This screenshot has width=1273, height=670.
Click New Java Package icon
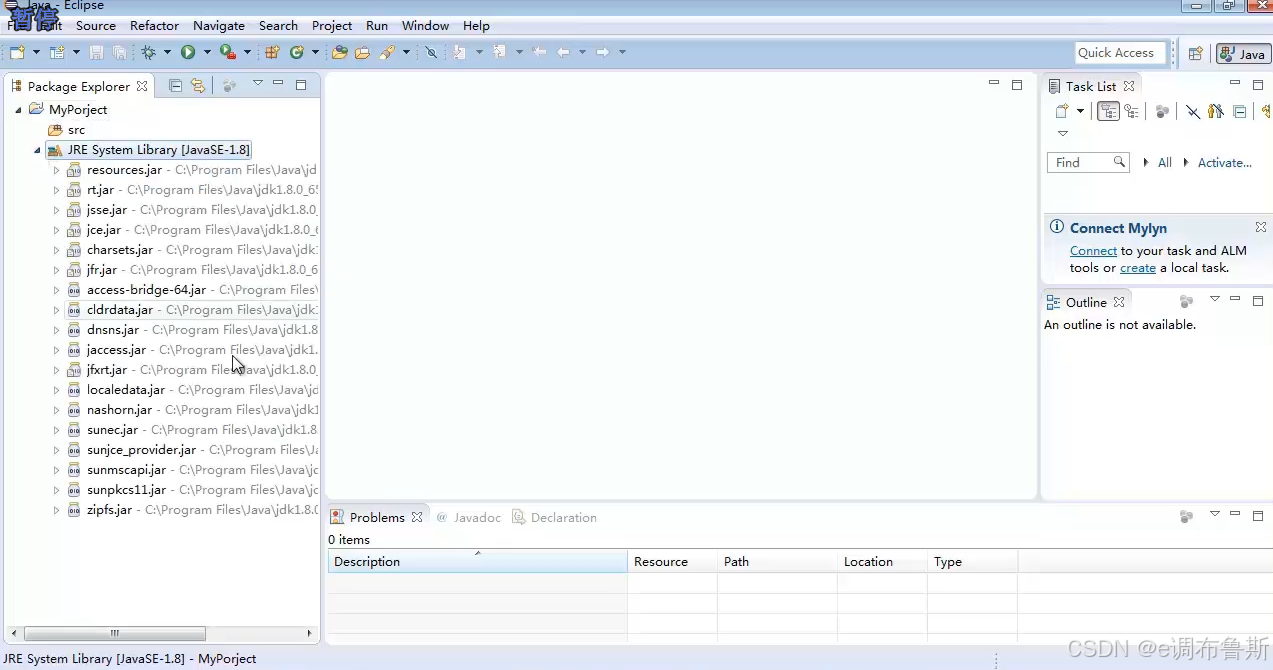point(272,52)
